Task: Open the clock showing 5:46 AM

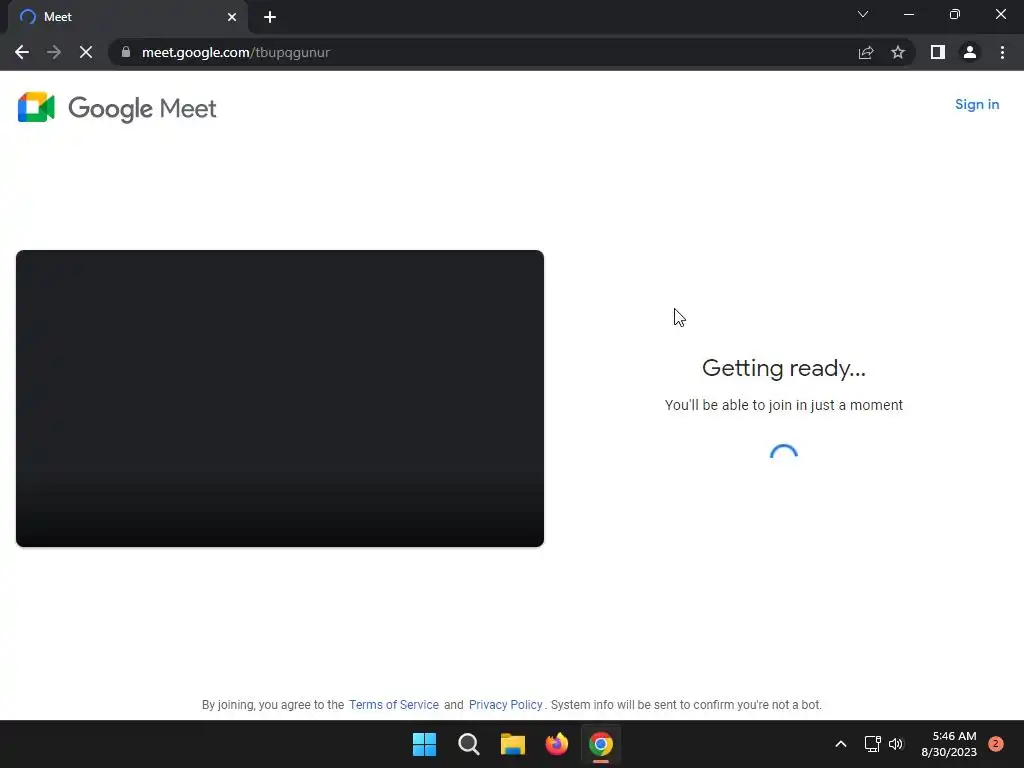Action: (949, 744)
